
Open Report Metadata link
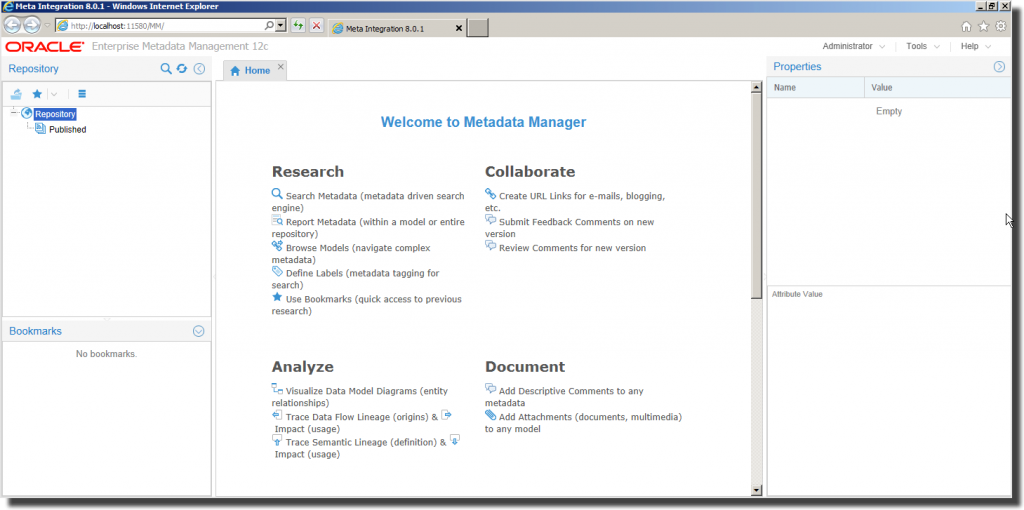tap(368, 228)
